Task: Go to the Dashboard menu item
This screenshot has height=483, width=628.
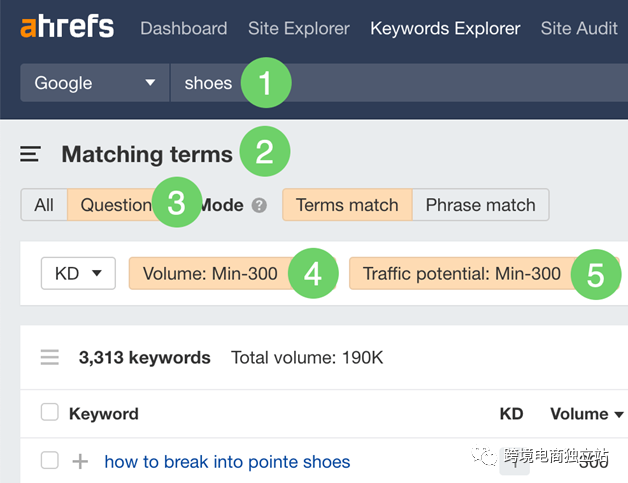Action: click(184, 28)
